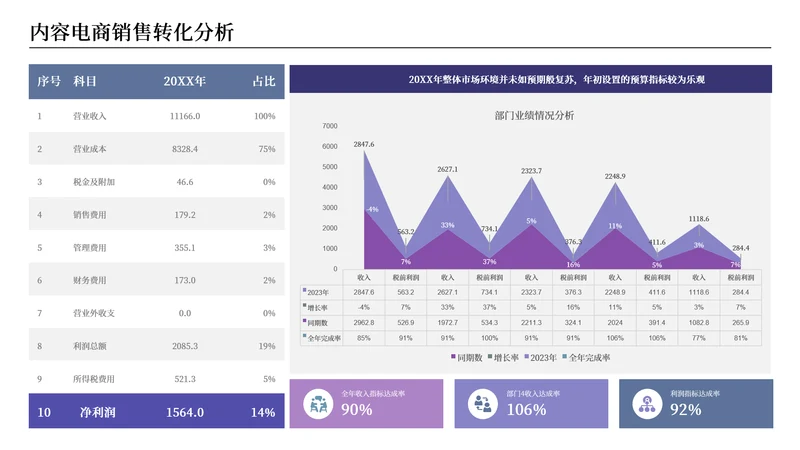Select the 税金及附加 row label

pos(94,182)
